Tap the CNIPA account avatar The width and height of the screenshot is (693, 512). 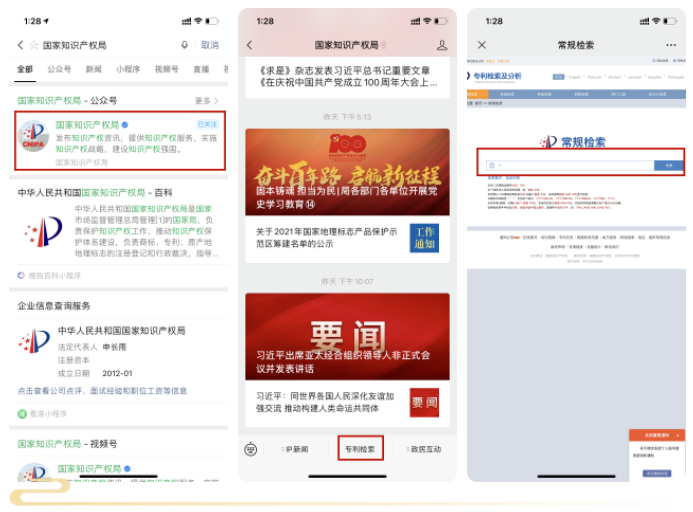pyautogui.click(x=34, y=136)
